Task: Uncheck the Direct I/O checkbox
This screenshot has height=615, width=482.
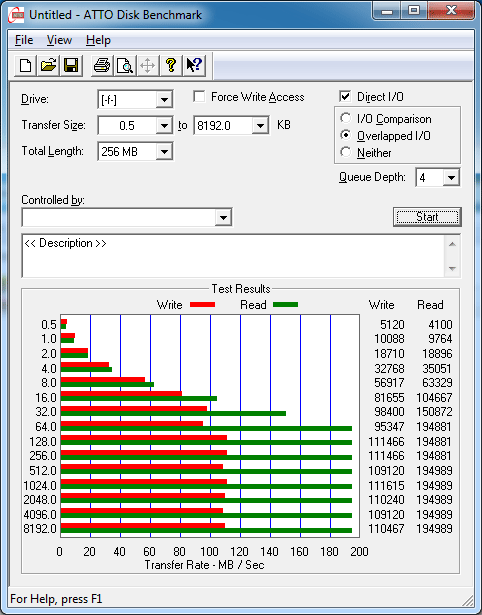Action: tap(345, 96)
